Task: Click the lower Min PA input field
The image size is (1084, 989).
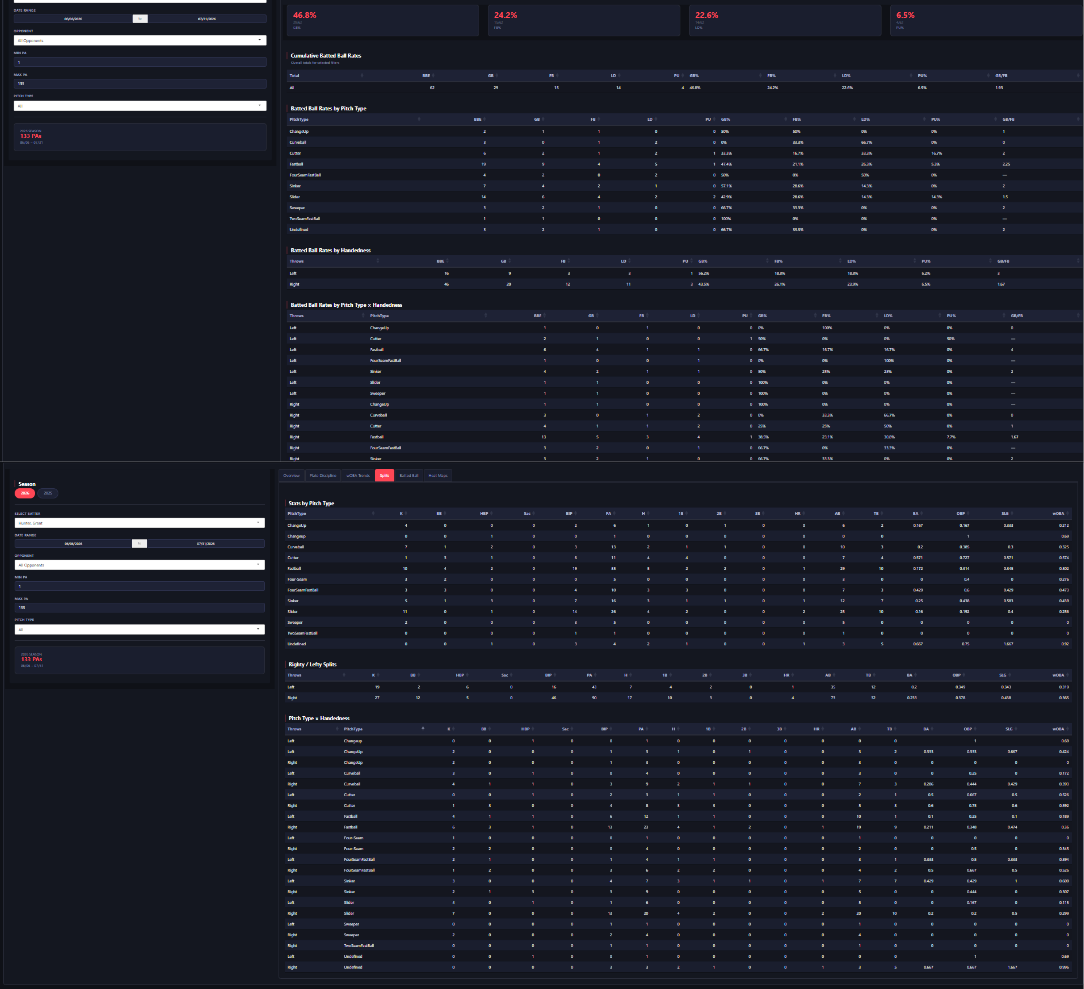Action: tap(140, 586)
